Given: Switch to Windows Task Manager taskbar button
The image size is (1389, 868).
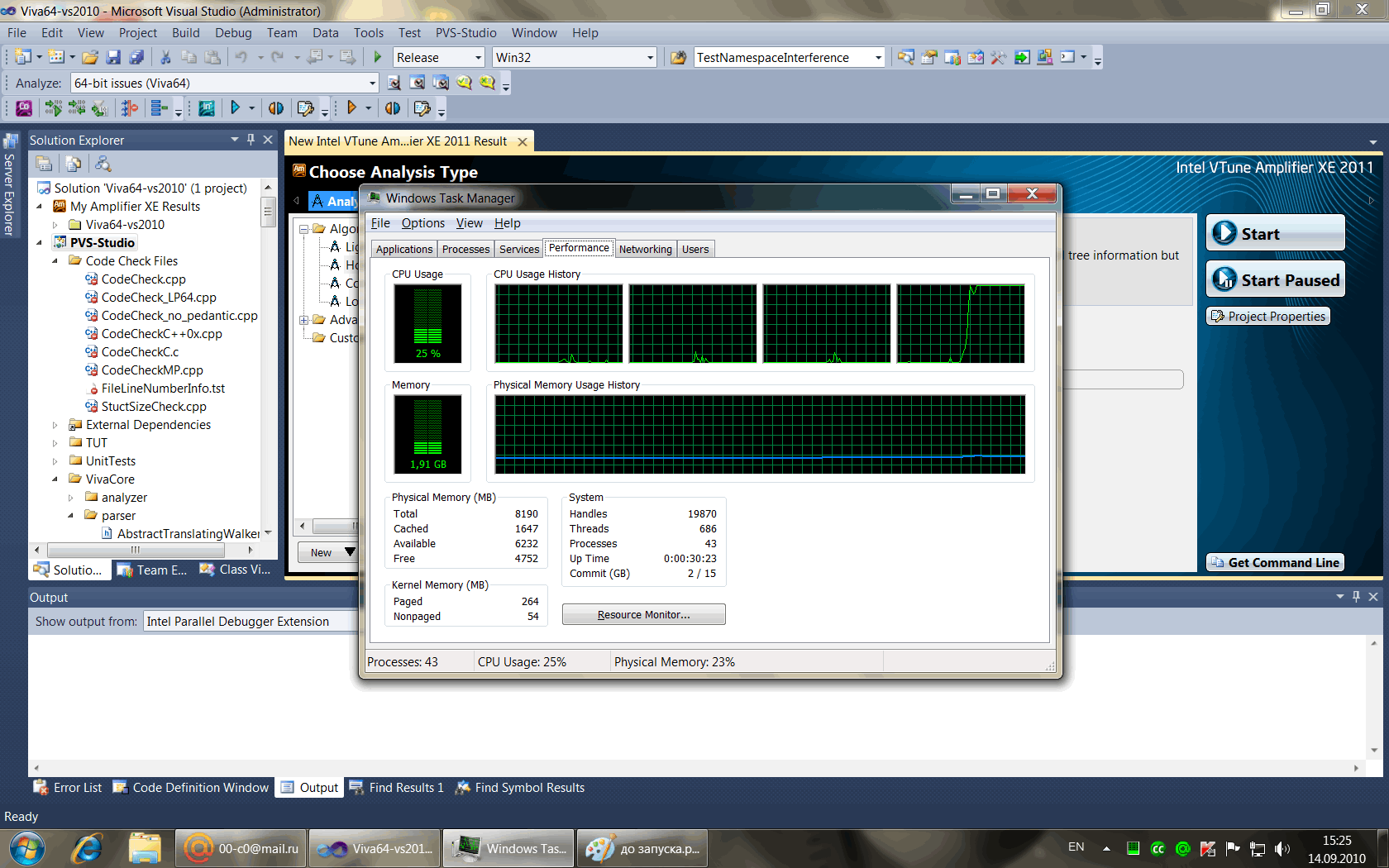Looking at the screenshot, I should [508, 848].
